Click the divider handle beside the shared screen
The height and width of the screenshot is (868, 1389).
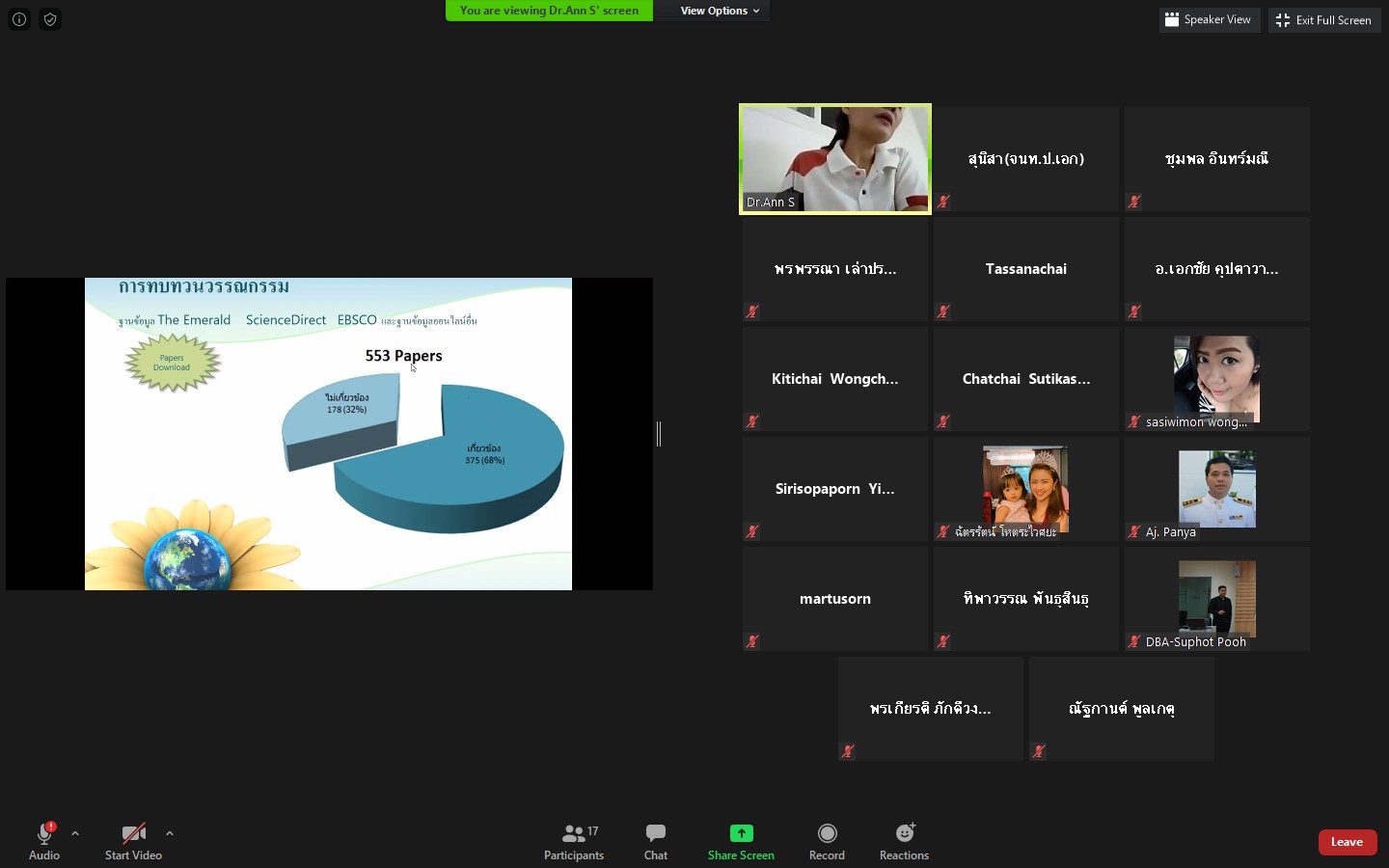659,434
